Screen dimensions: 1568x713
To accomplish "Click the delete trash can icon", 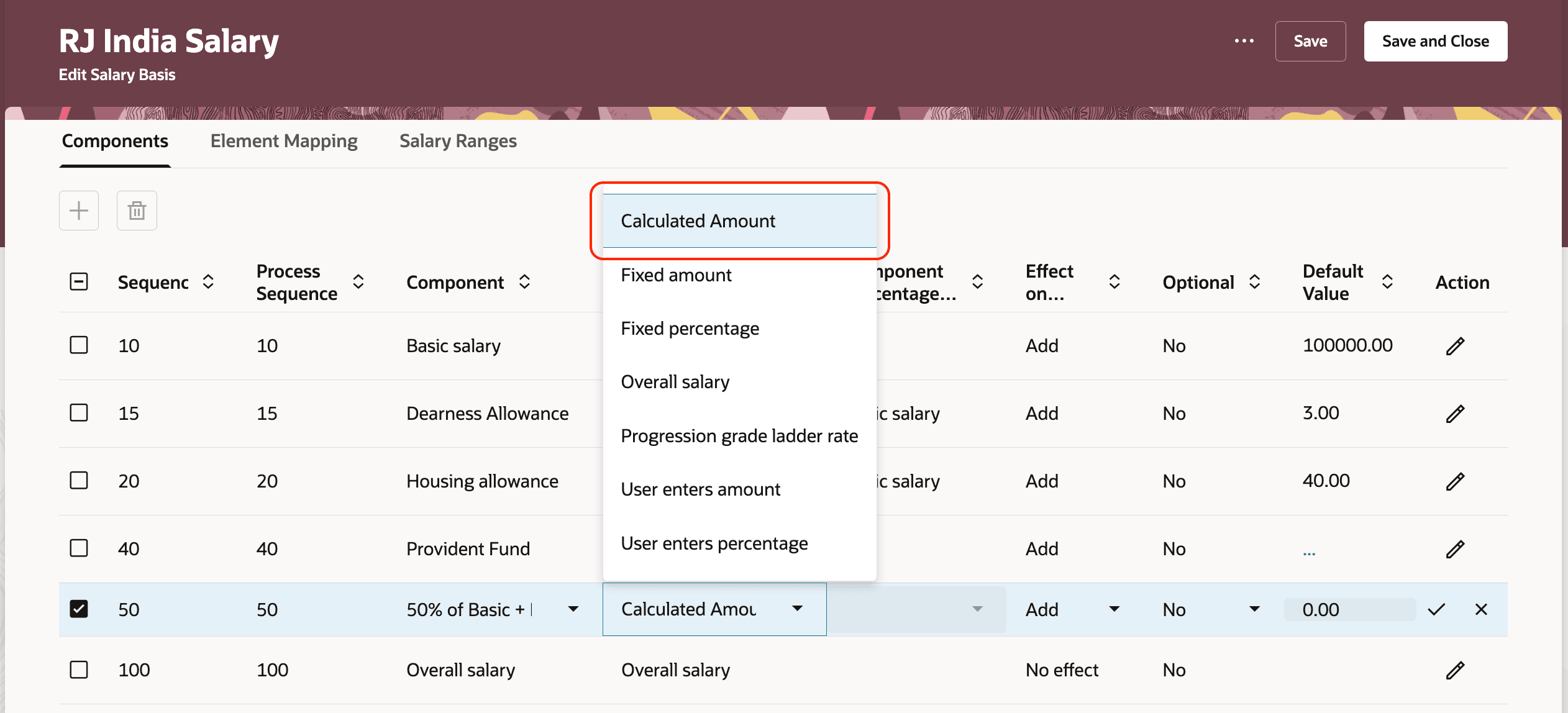I will pyautogui.click(x=137, y=211).
